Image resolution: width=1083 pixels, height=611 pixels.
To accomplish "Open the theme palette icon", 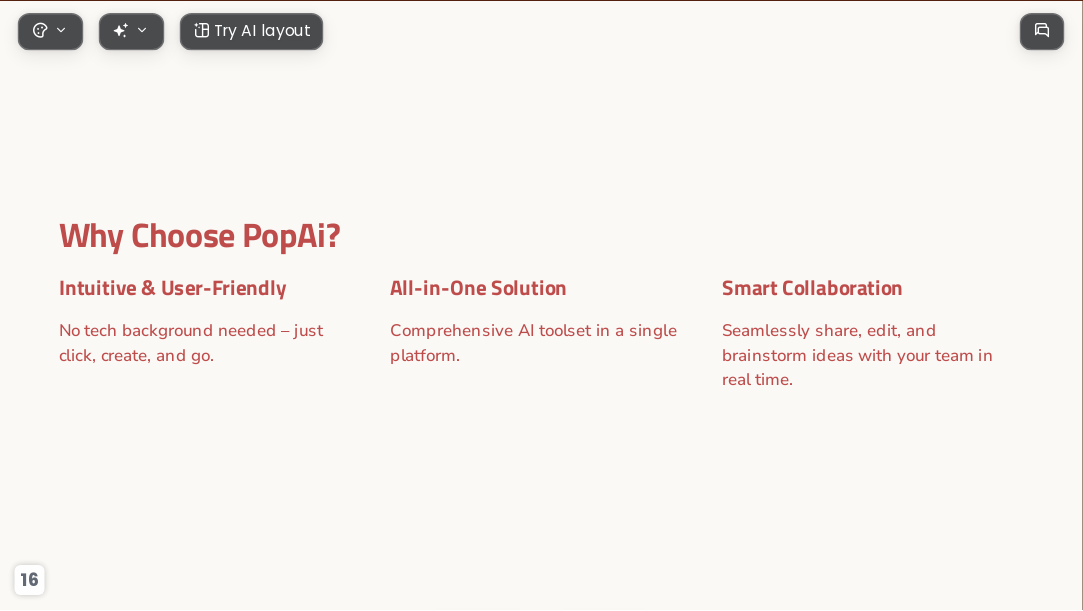I will (41, 30).
